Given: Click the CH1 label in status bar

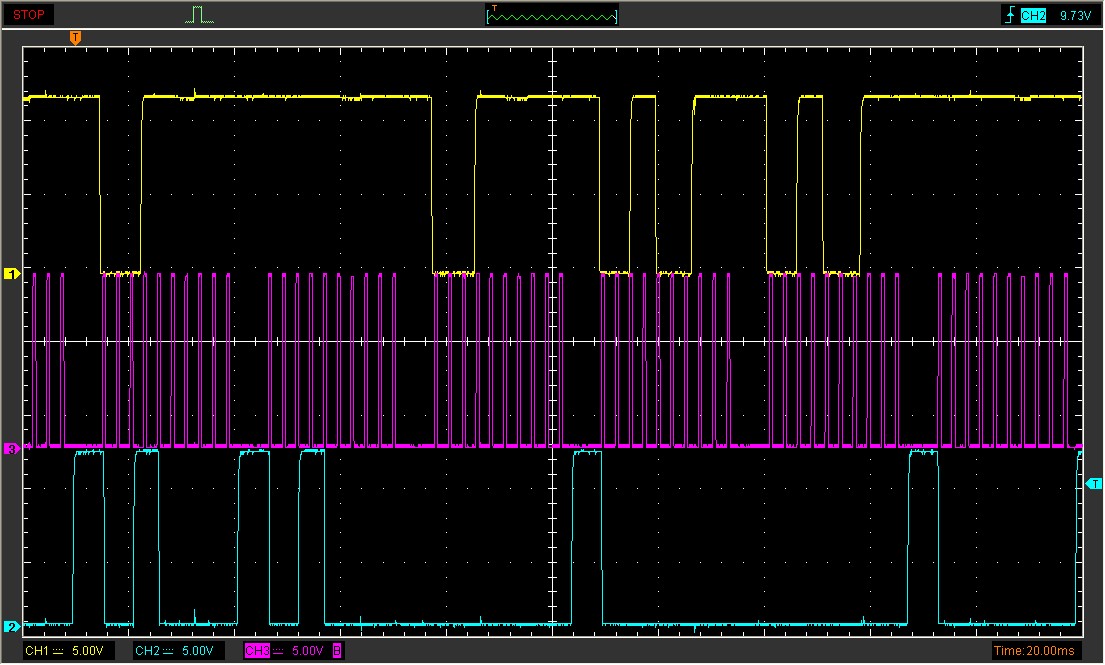Looking at the screenshot, I should [x=37, y=650].
